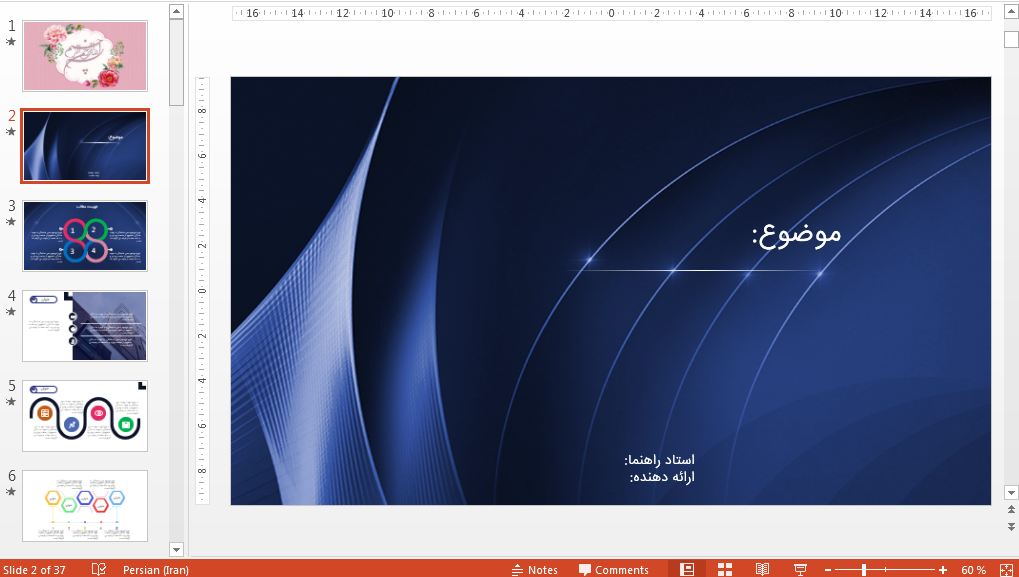Screen dimensions: 1019x577
Task: Toggle the Notes pane
Action: tap(534, 569)
